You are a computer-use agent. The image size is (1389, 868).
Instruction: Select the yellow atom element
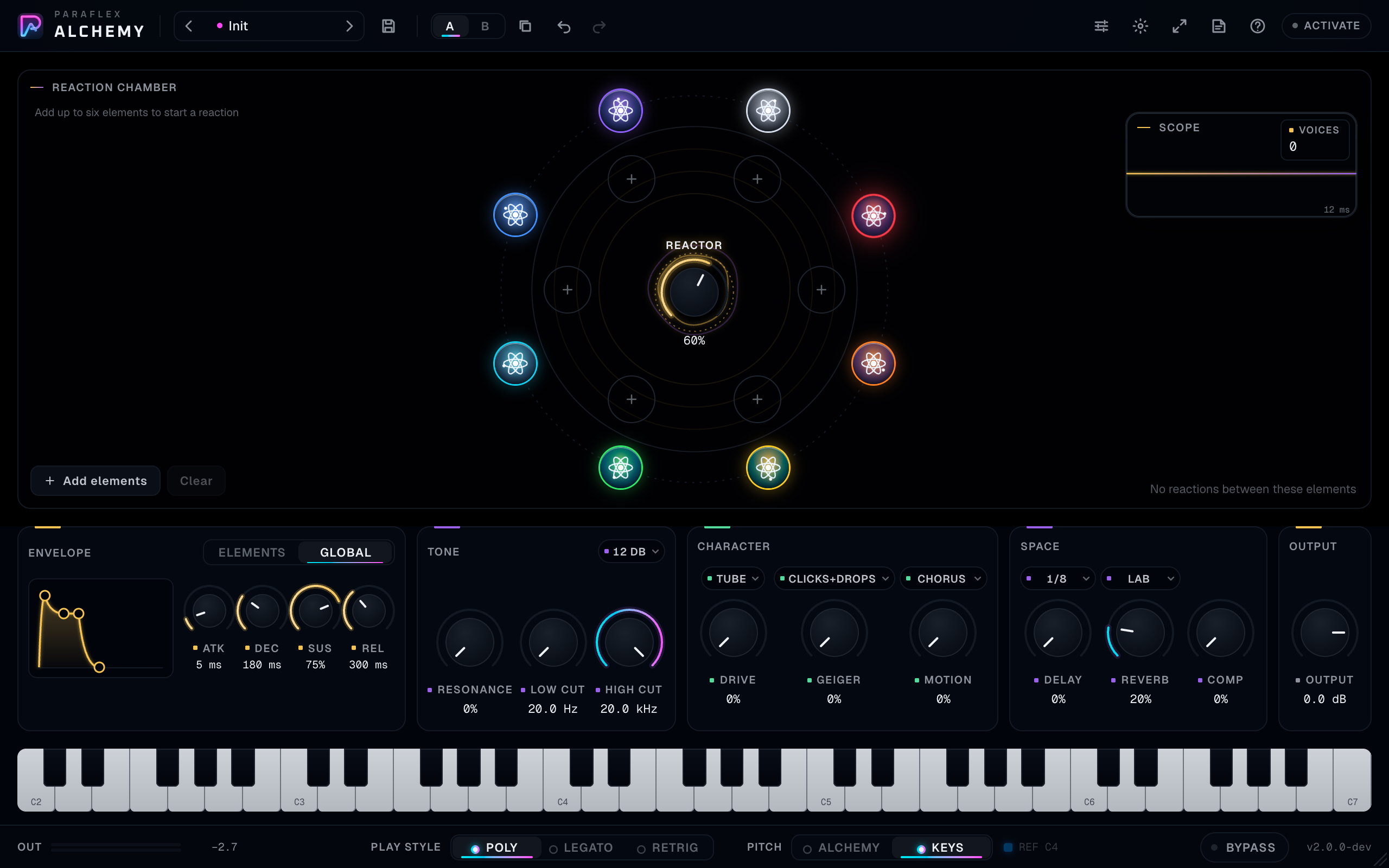coord(768,468)
